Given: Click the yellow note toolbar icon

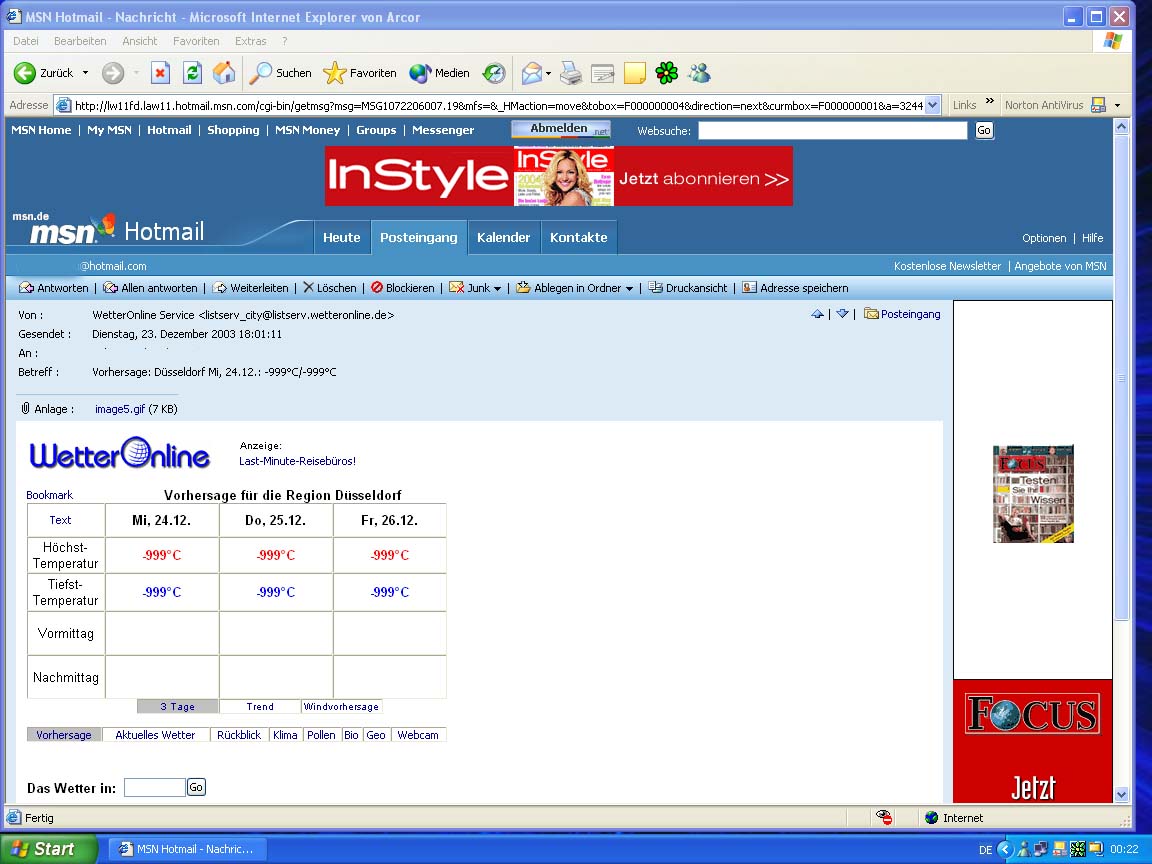Looking at the screenshot, I should coord(634,73).
